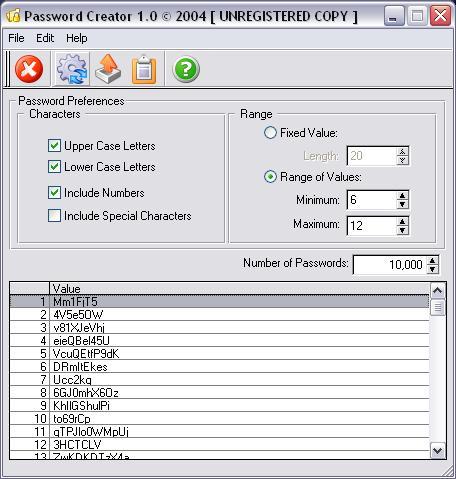
Task: Enable Include Special Characters checkbox
Action: click(x=54, y=216)
